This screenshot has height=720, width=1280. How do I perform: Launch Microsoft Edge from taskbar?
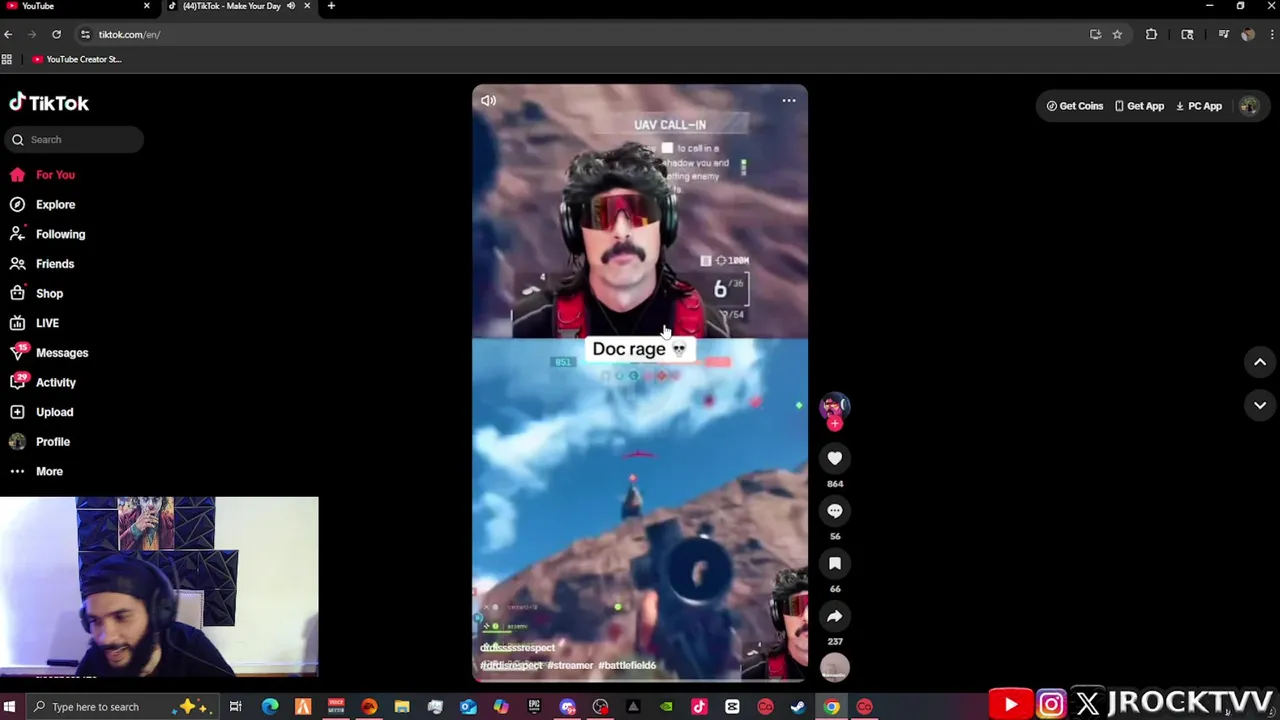tap(270, 707)
